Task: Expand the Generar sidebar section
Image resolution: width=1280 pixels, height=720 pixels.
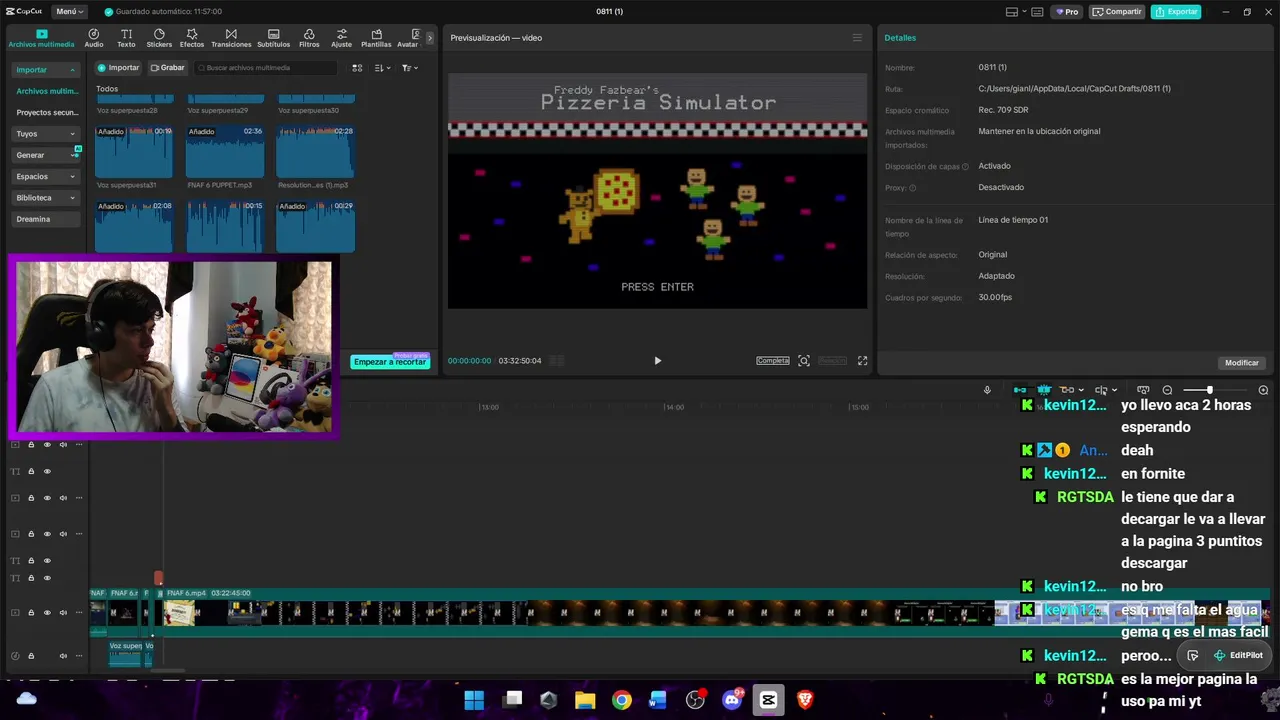Action: click(46, 155)
